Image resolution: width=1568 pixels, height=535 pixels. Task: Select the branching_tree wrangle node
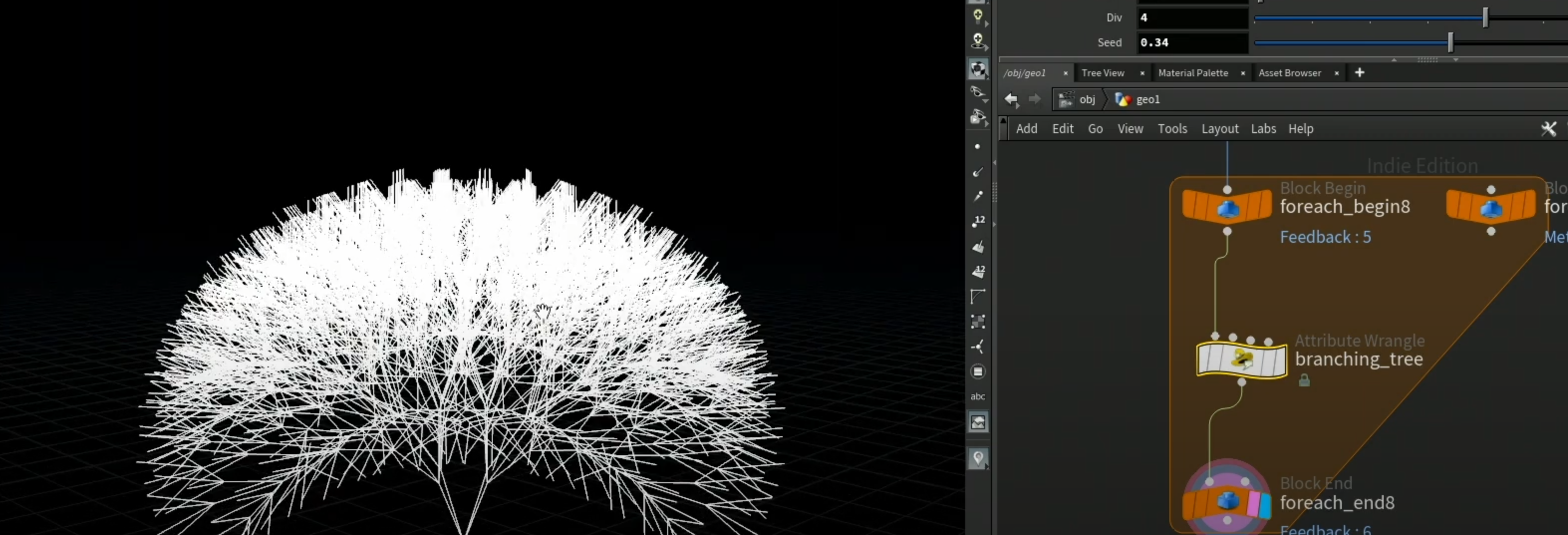tap(1241, 359)
